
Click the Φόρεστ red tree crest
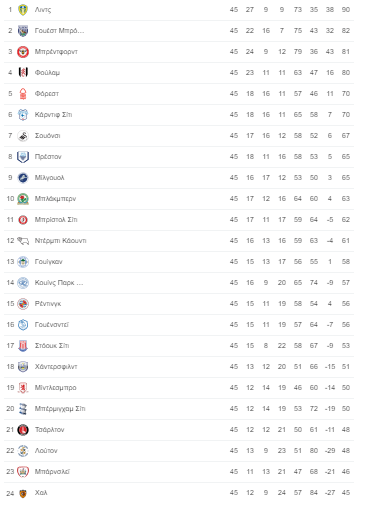pyautogui.click(x=23, y=94)
